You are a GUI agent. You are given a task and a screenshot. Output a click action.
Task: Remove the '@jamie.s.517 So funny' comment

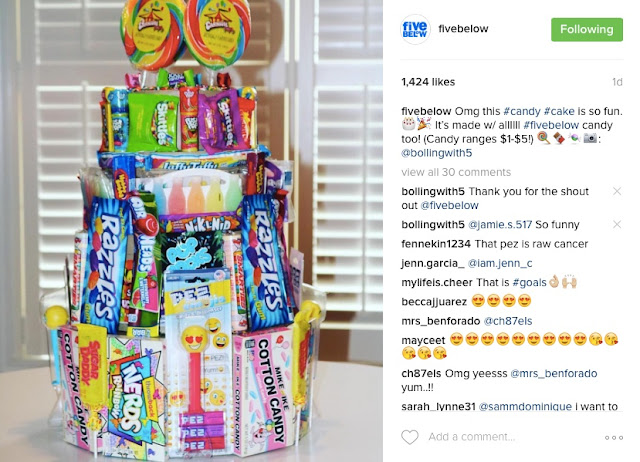point(617,224)
